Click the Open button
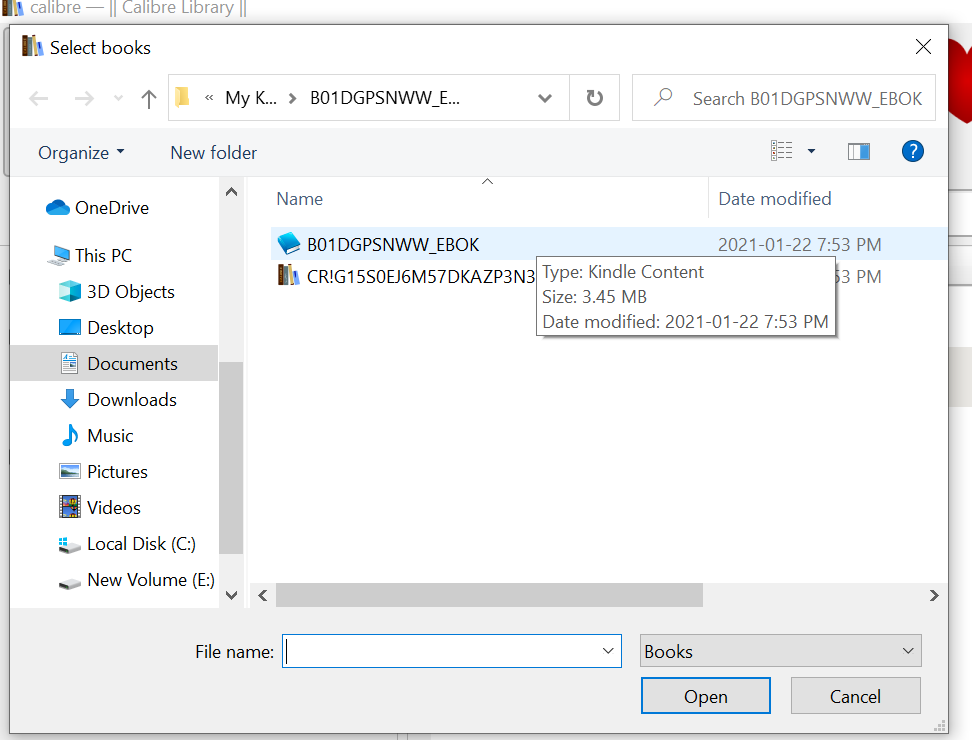This screenshot has height=740, width=972. (705, 696)
